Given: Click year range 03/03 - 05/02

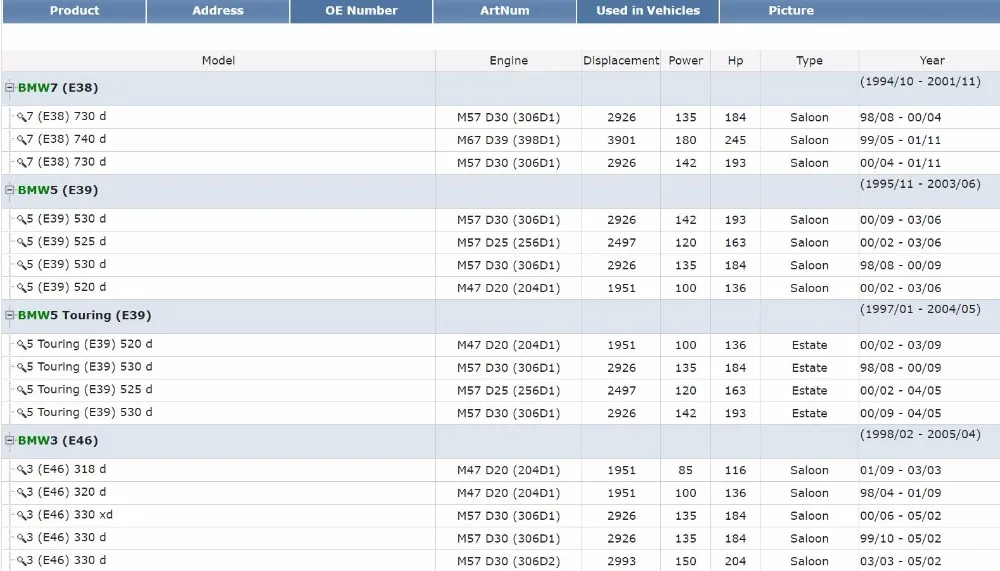Looking at the screenshot, I should tap(901, 561).
